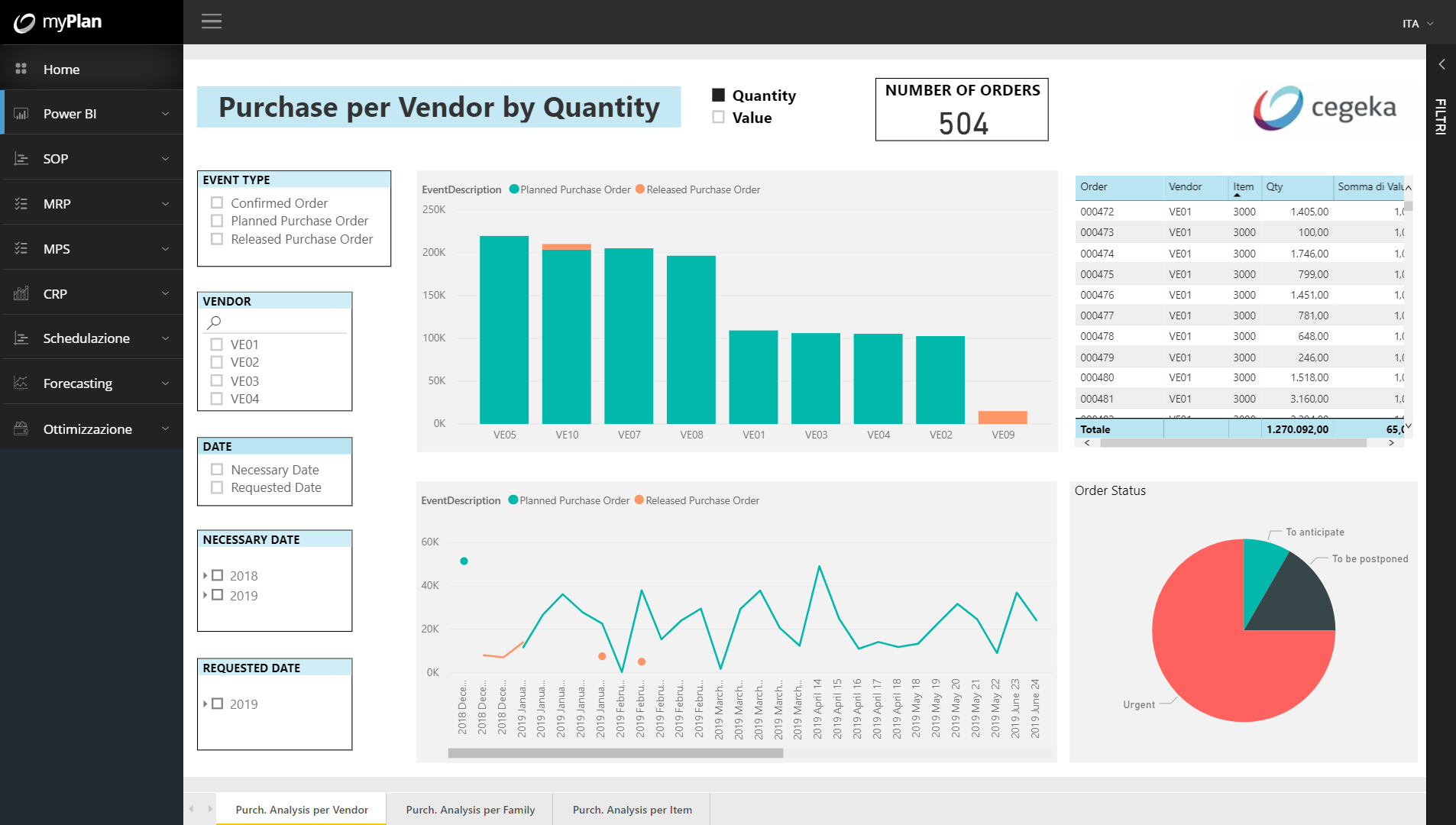The image size is (1456, 825).
Task: Collapse the FILTRI panel arrow
Action: click(1441, 65)
